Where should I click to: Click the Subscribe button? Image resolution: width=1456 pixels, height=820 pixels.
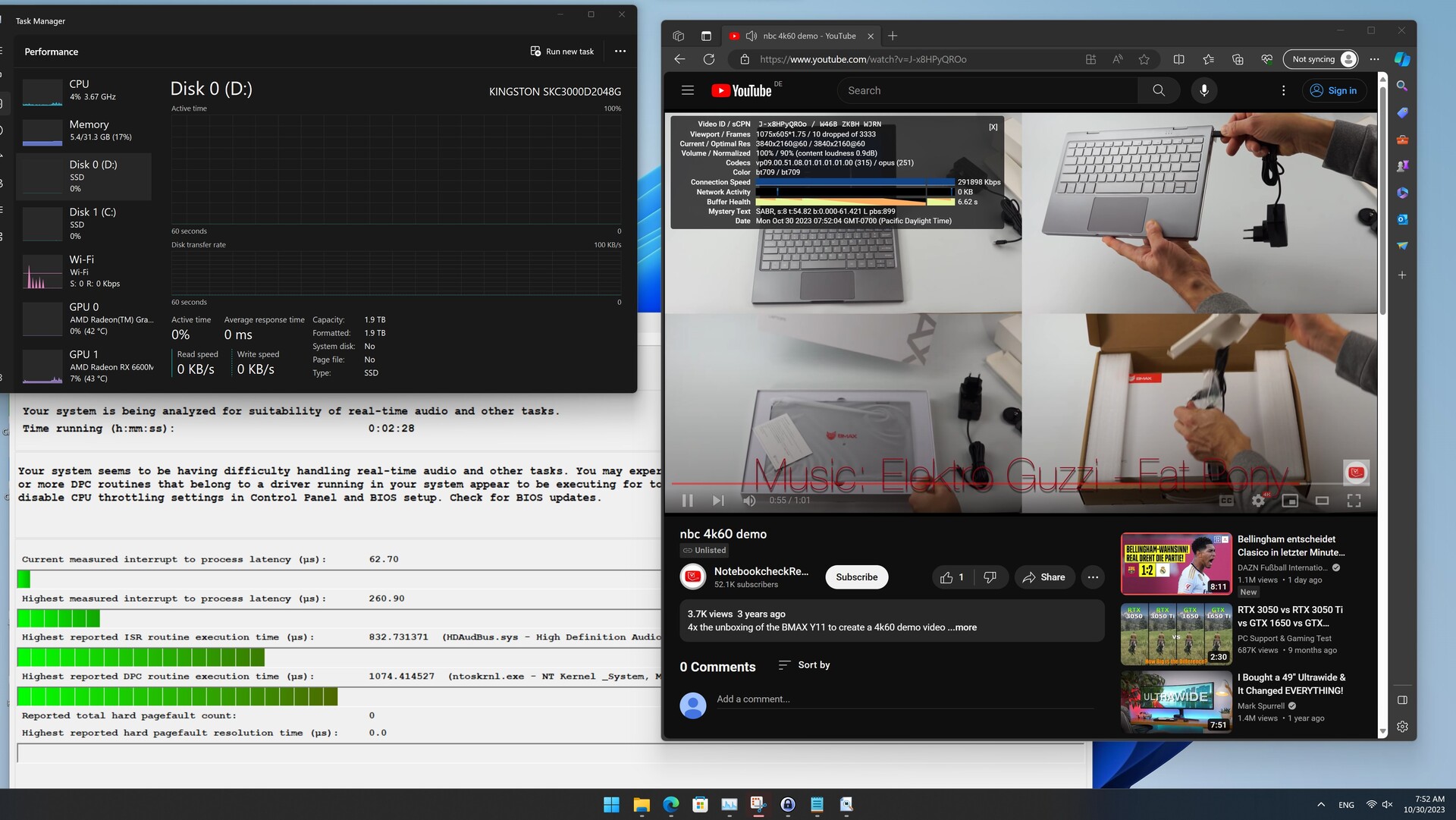(856, 577)
